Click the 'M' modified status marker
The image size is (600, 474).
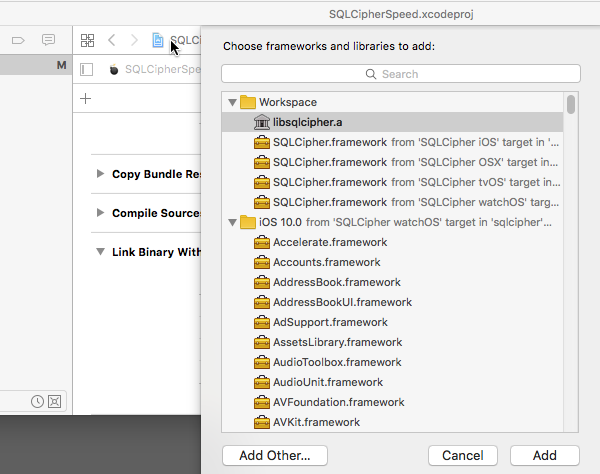coord(61,65)
